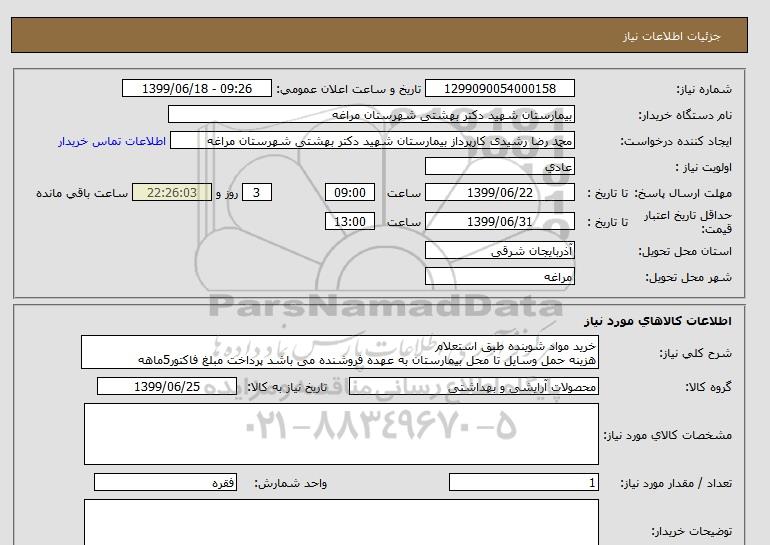Open the اطلاعات تماس خریدار link
Screen dimensions: 770x545
point(112,141)
